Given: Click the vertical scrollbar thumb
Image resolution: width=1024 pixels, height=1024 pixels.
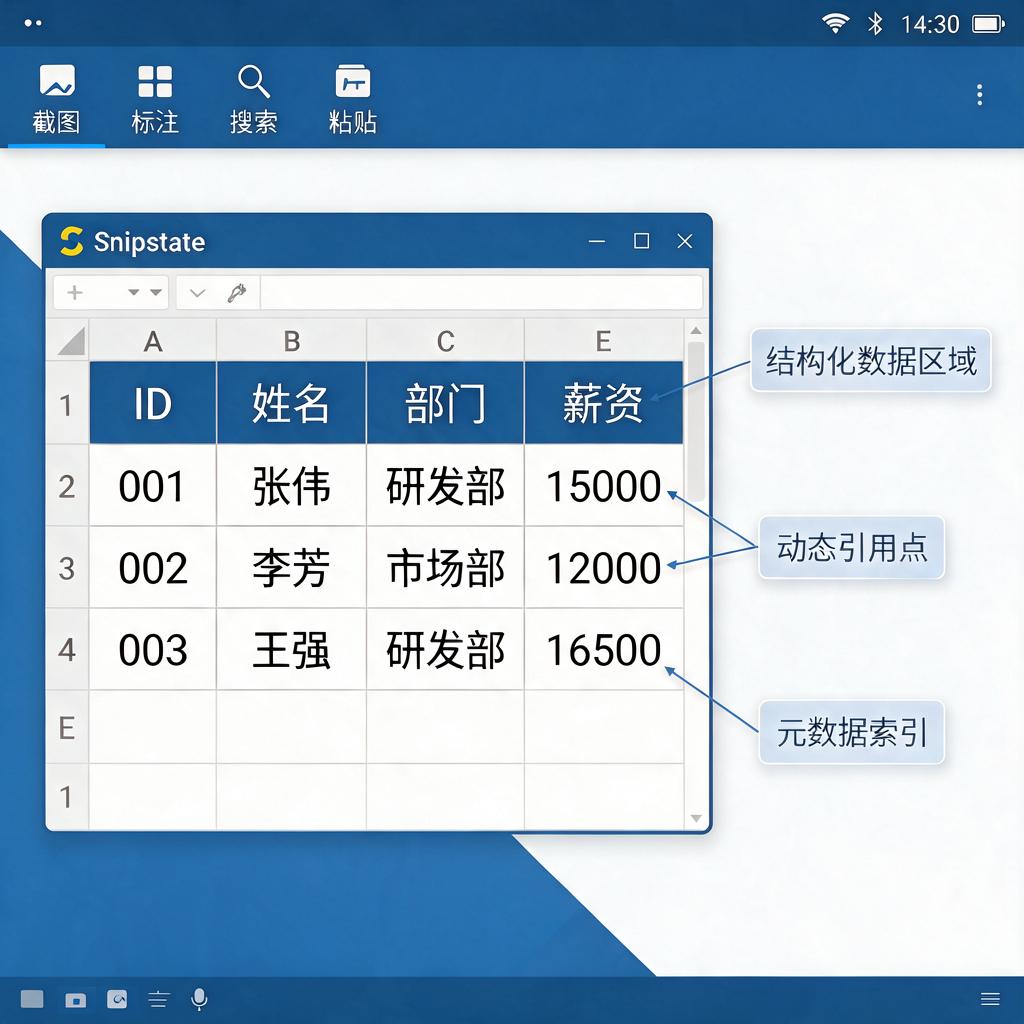Looking at the screenshot, I should (696, 421).
